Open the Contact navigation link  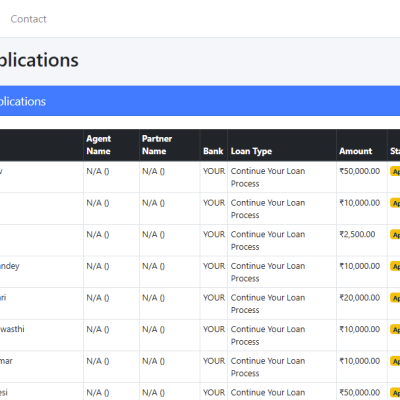point(28,19)
